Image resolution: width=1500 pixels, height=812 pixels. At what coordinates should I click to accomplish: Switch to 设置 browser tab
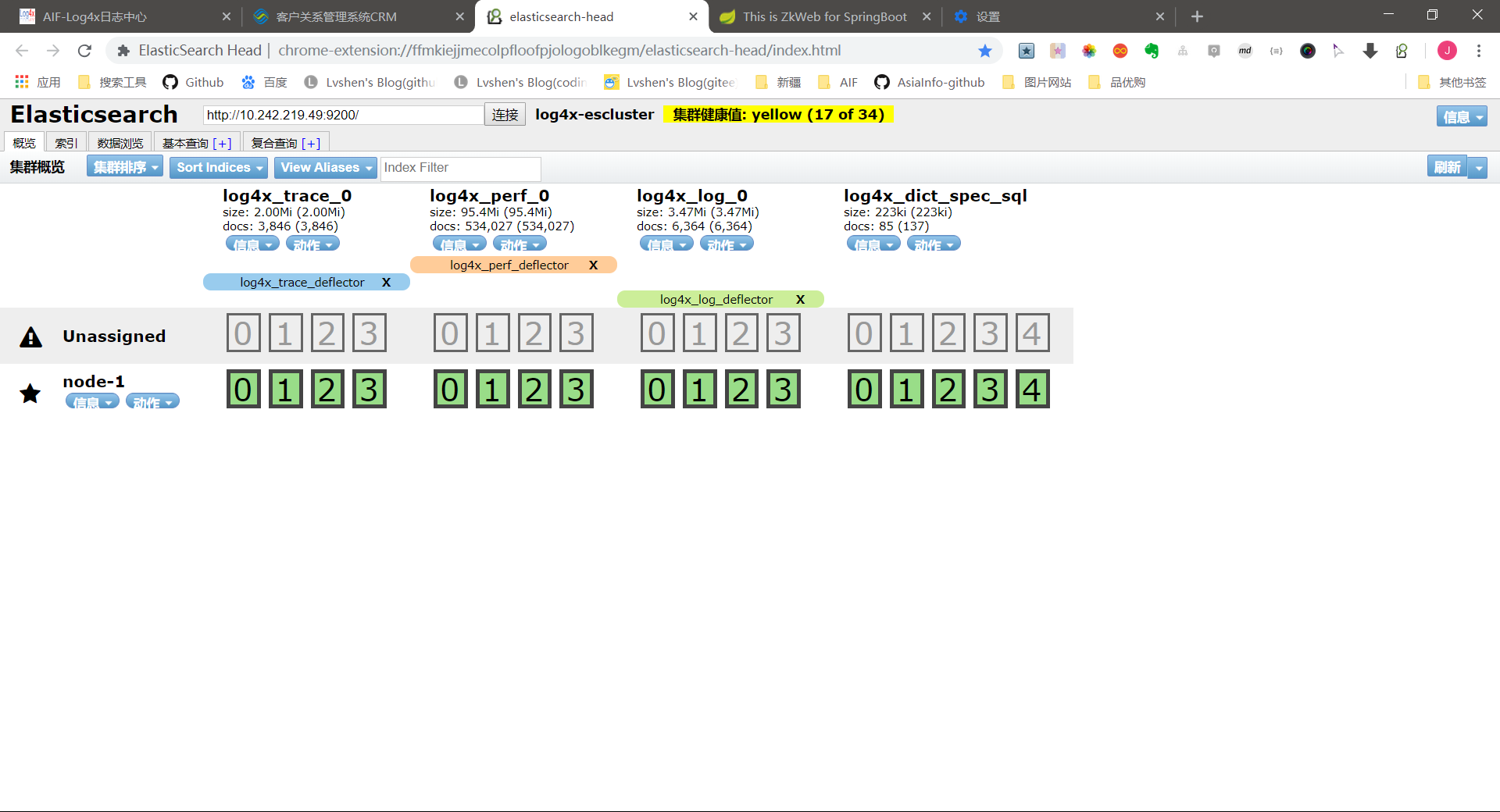click(1058, 16)
